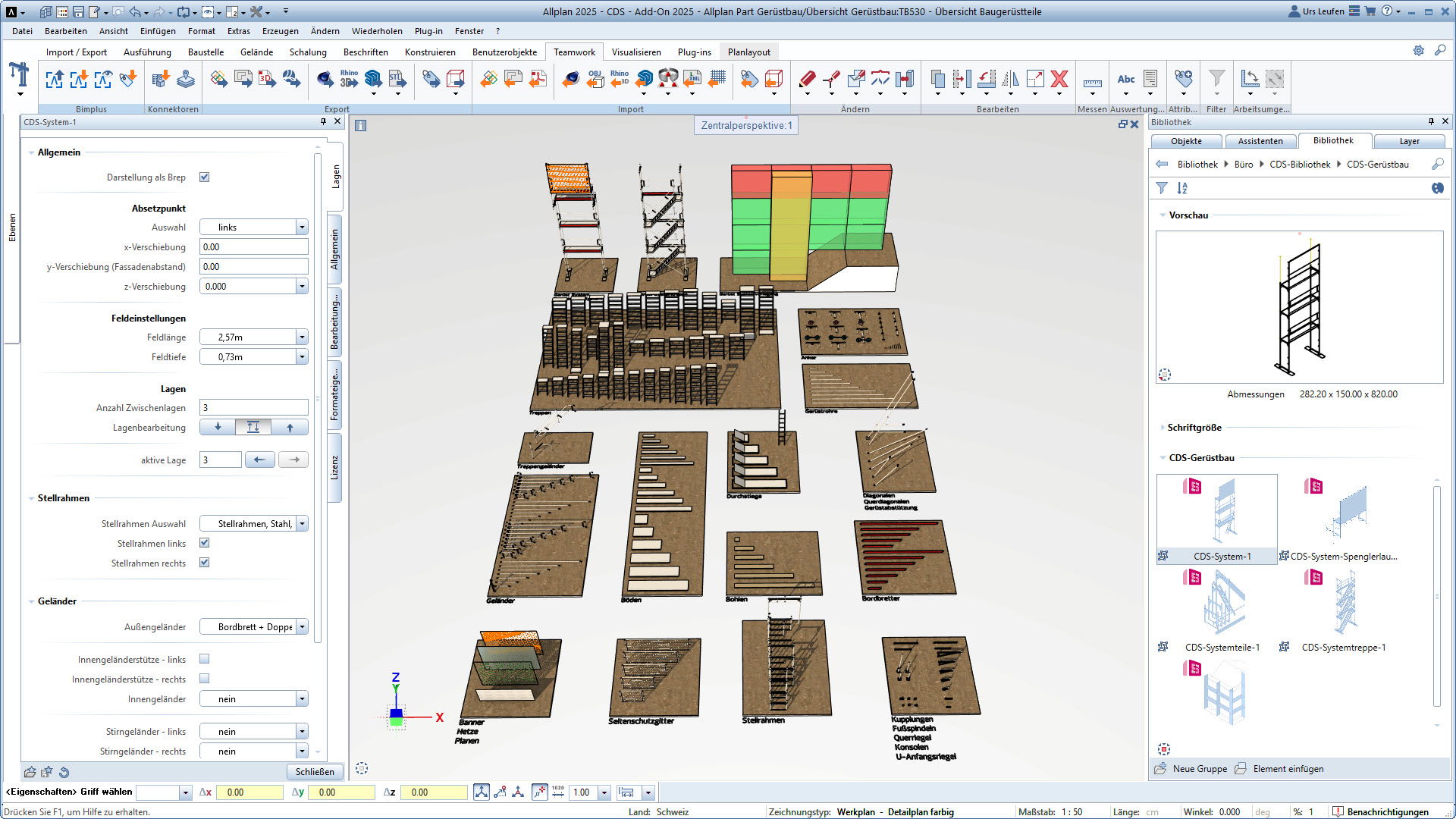
Task: Click the x-Verschiebung input field
Action: tap(254, 246)
